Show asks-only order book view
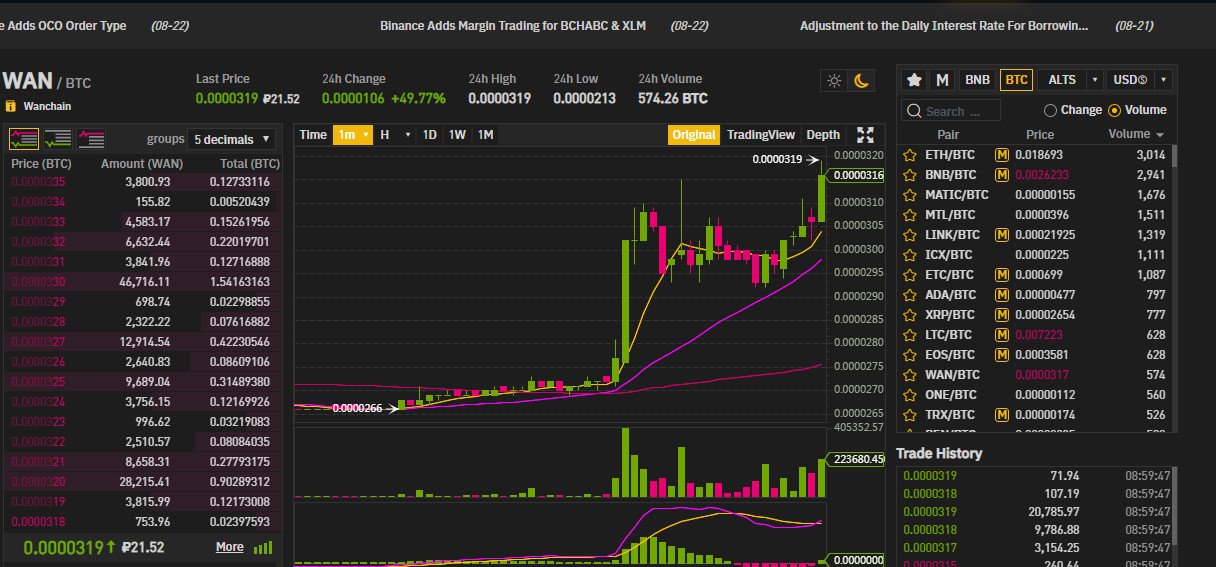Image resolution: width=1216 pixels, height=567 pixels. (91, 139)
